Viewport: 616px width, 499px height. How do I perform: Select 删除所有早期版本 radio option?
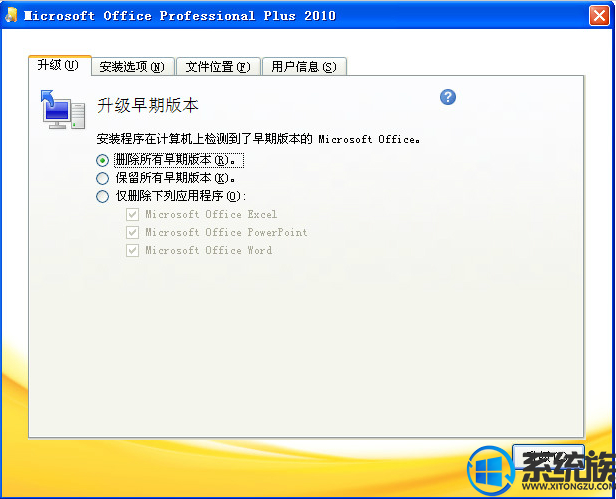(103, 160)
